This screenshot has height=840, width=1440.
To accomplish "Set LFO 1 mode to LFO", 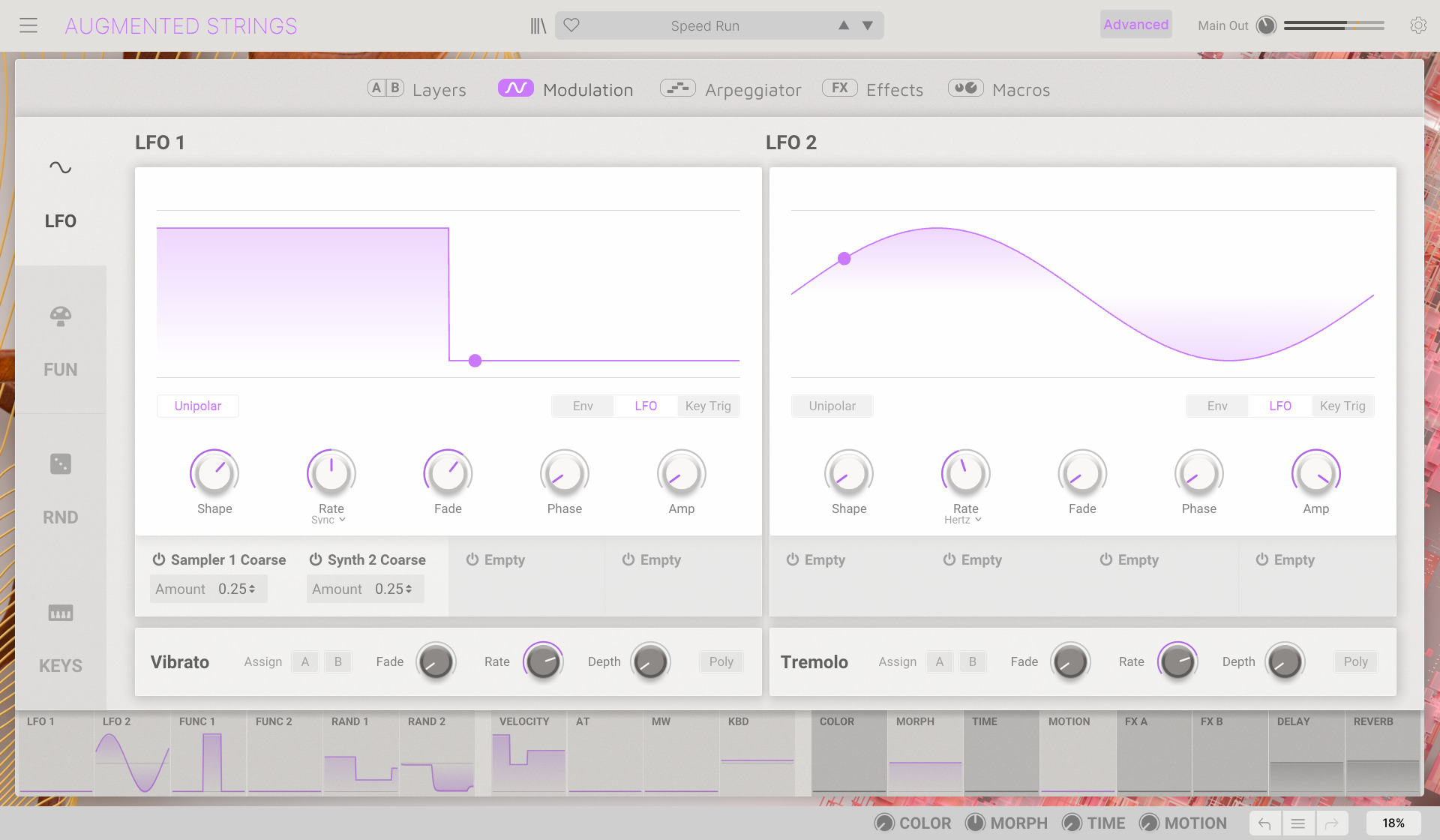I will point(646,406).
